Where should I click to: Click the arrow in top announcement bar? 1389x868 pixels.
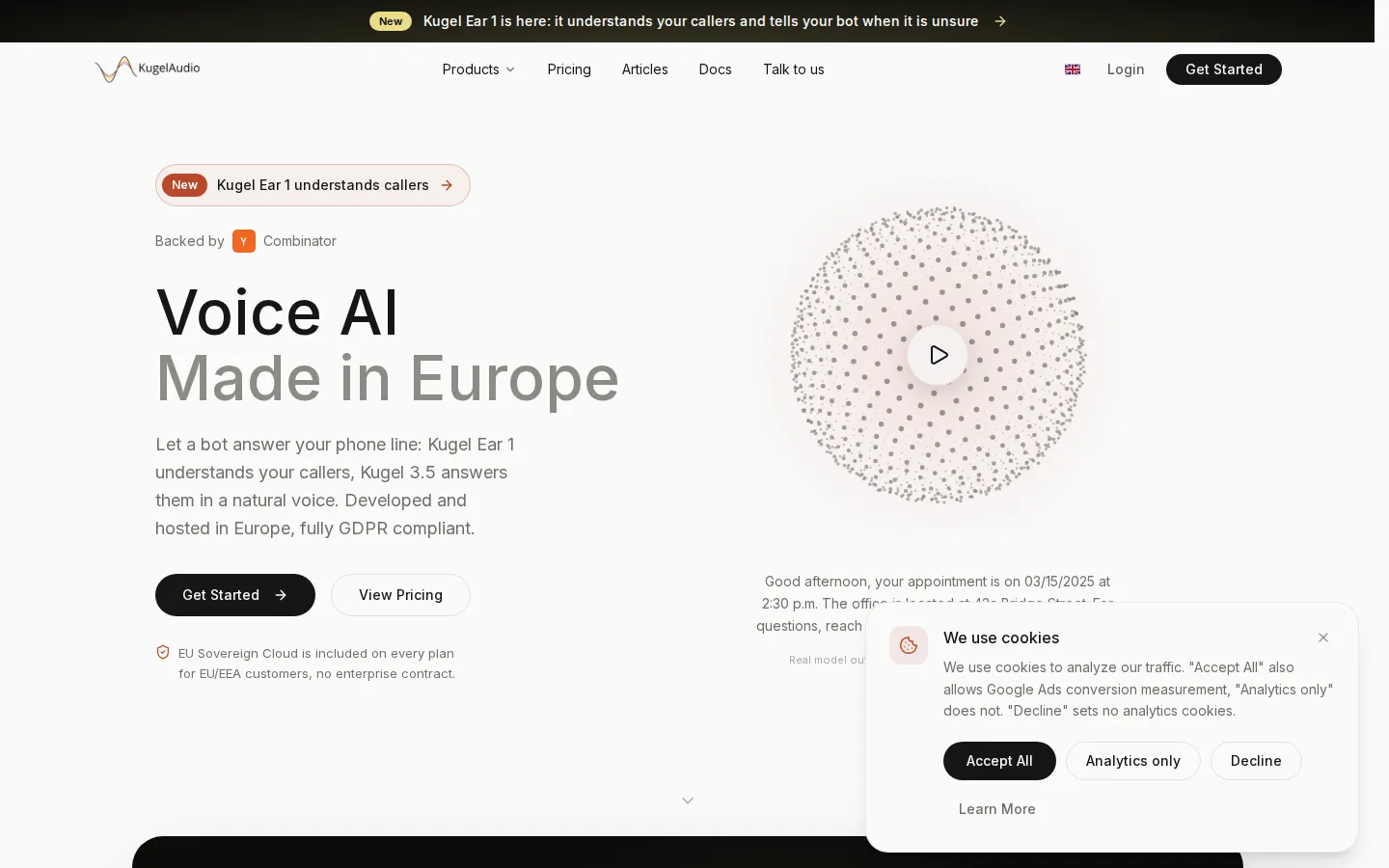pos(1000,21)
